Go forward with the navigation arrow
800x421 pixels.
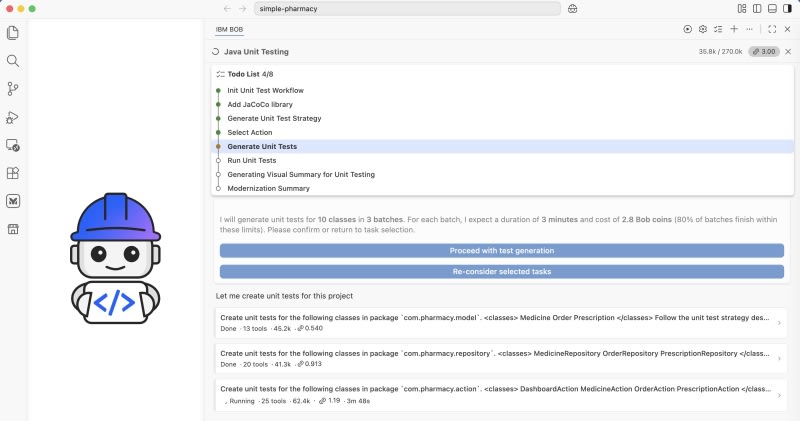(242, 9)
